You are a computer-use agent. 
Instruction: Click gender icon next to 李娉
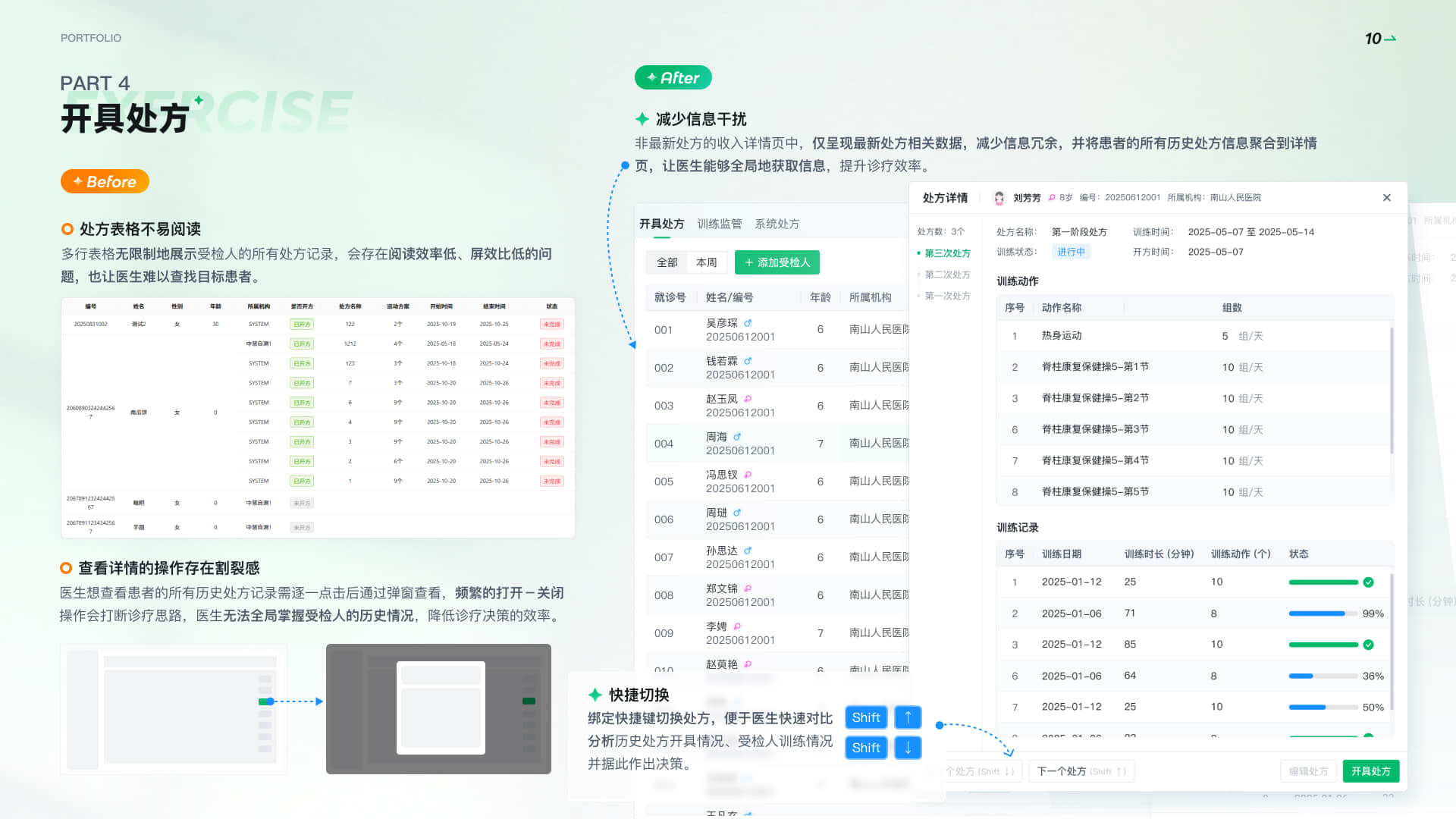[737, 626]
